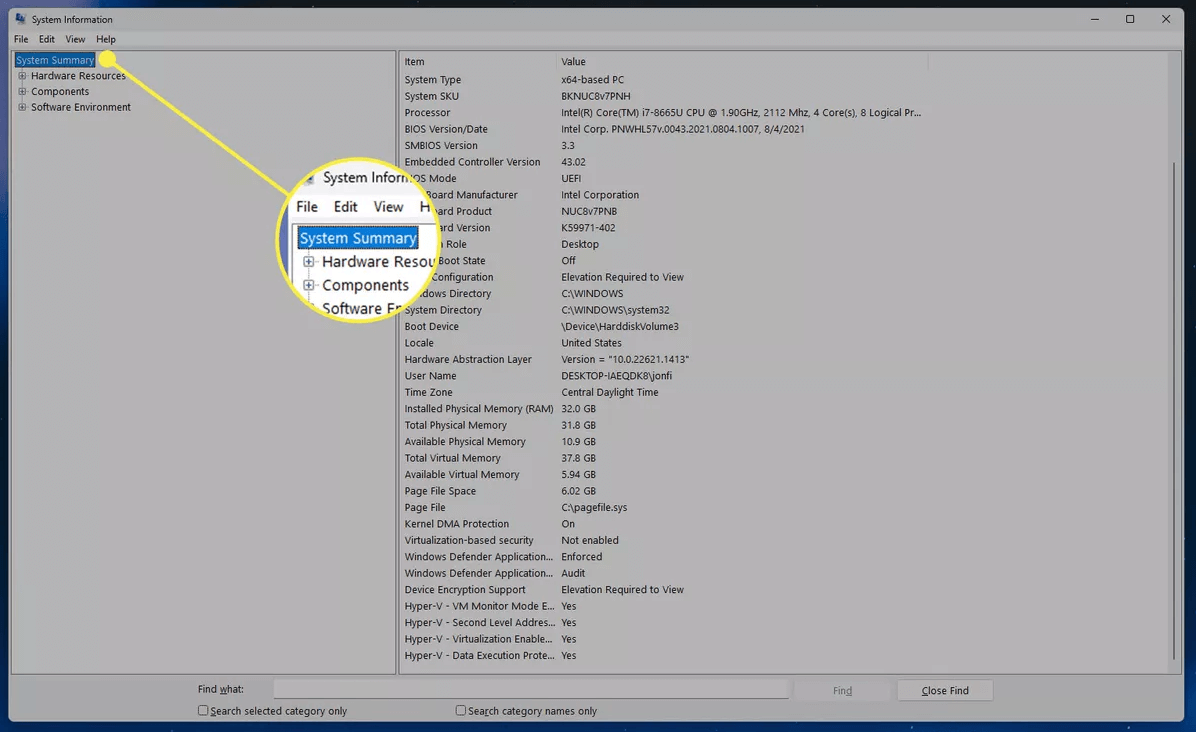Click the vertical scrollbar of details pane
This screenshot has height=732, width=1196.
point(1174,400)
